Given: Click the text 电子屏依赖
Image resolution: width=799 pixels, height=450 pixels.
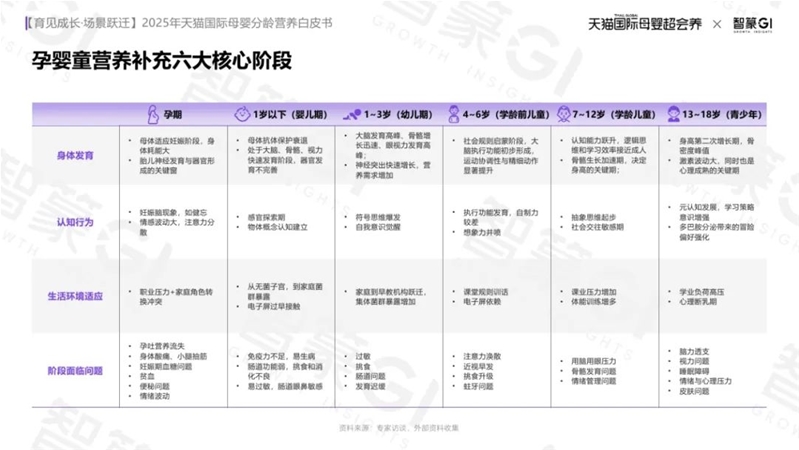Looking at the screenshot, I should click(482, 302).
